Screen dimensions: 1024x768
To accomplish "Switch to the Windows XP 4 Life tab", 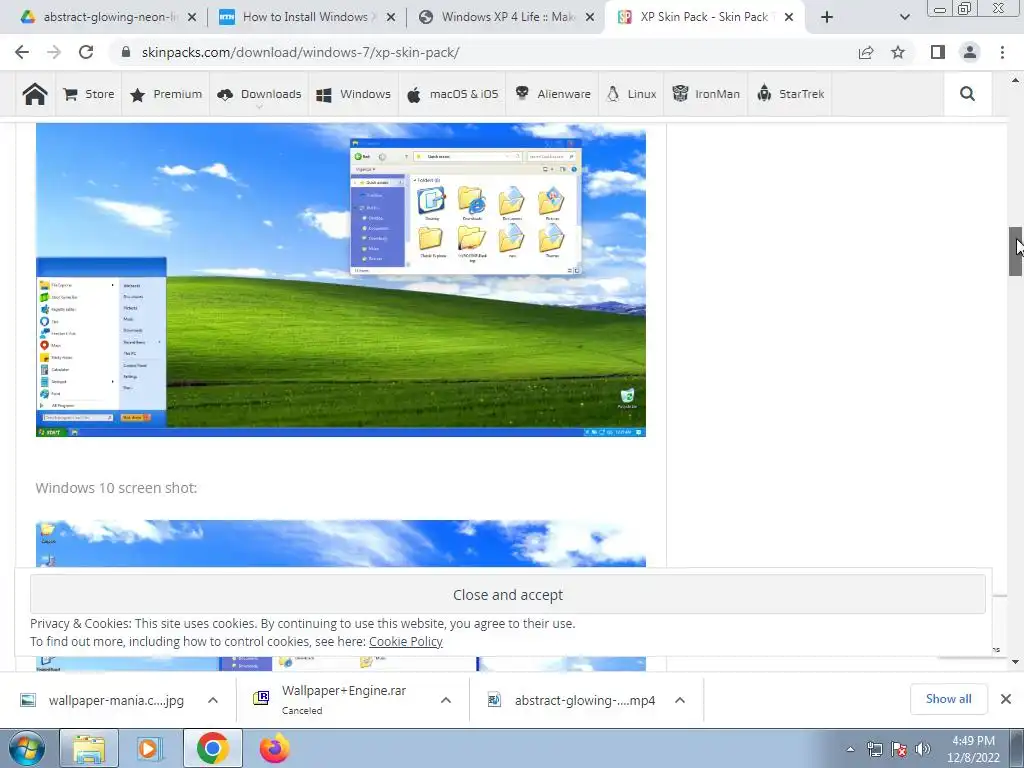I will 503,17.
